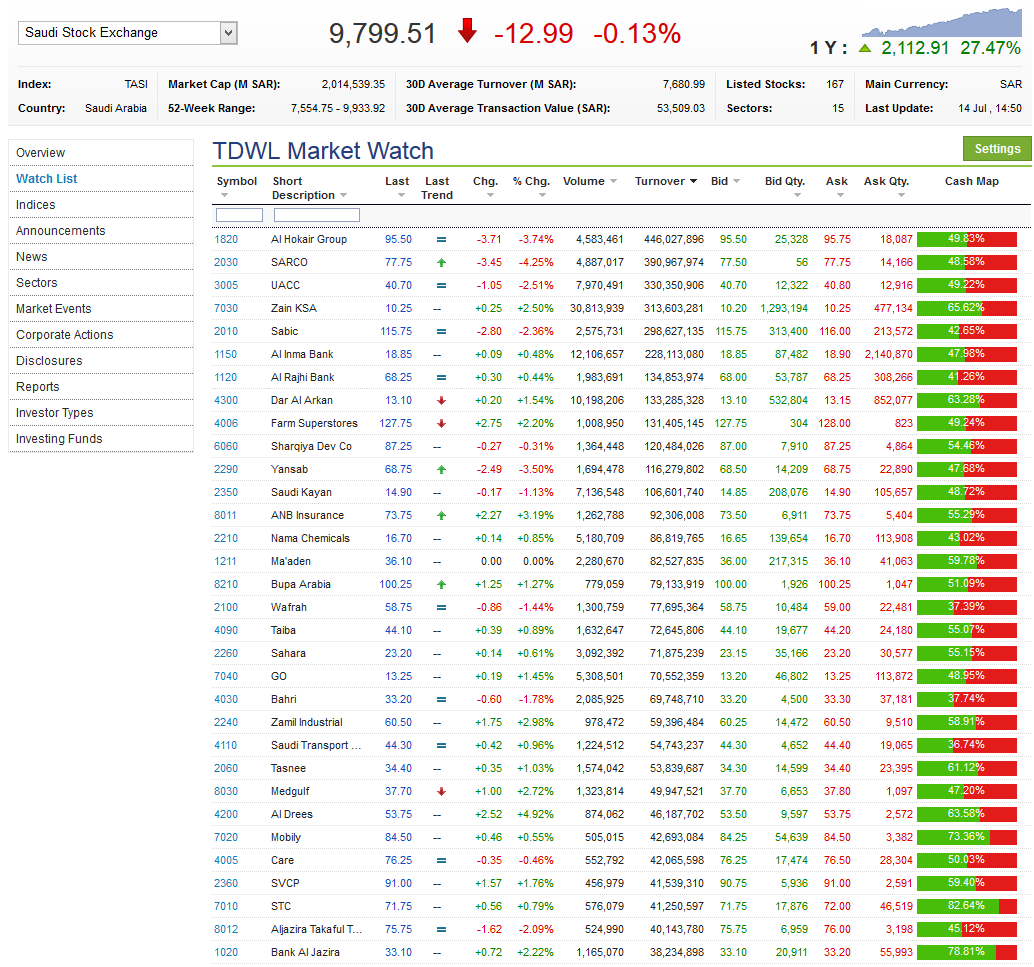Open the Last column sort arrow
Viewport: 1034px width, 967px height.
(x=401, y=195)
